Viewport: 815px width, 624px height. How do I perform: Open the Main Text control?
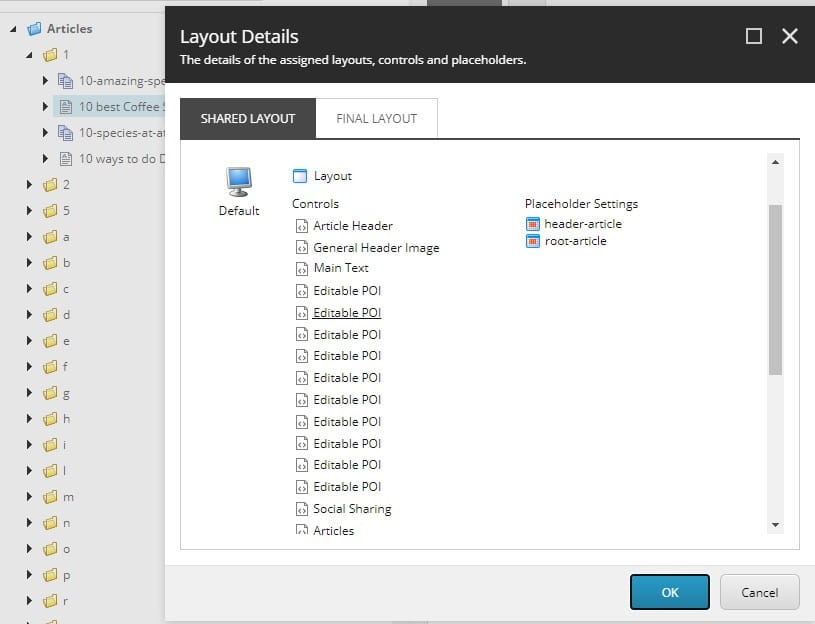[341, 268]
